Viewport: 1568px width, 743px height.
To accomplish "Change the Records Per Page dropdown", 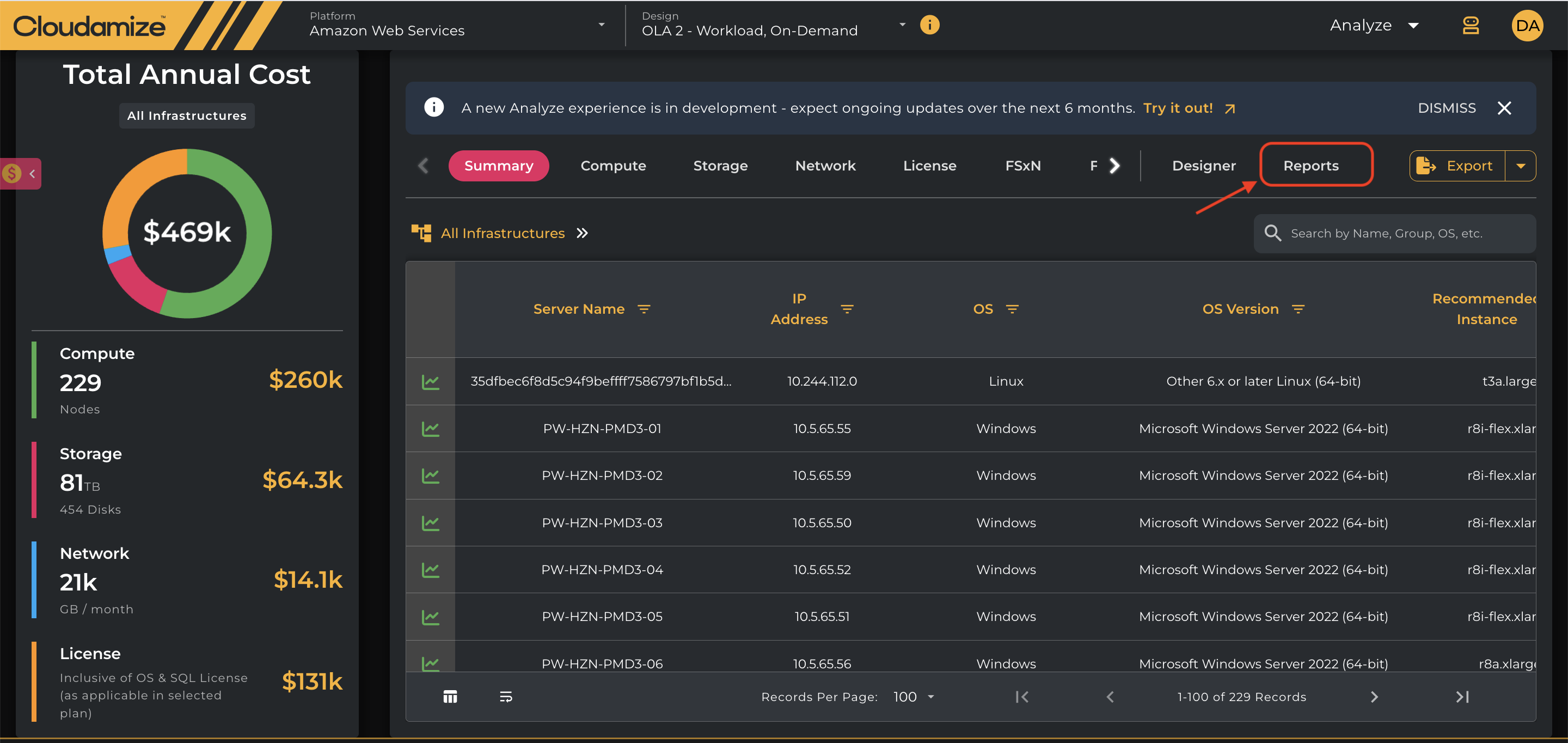I will (x=913, y=697).
